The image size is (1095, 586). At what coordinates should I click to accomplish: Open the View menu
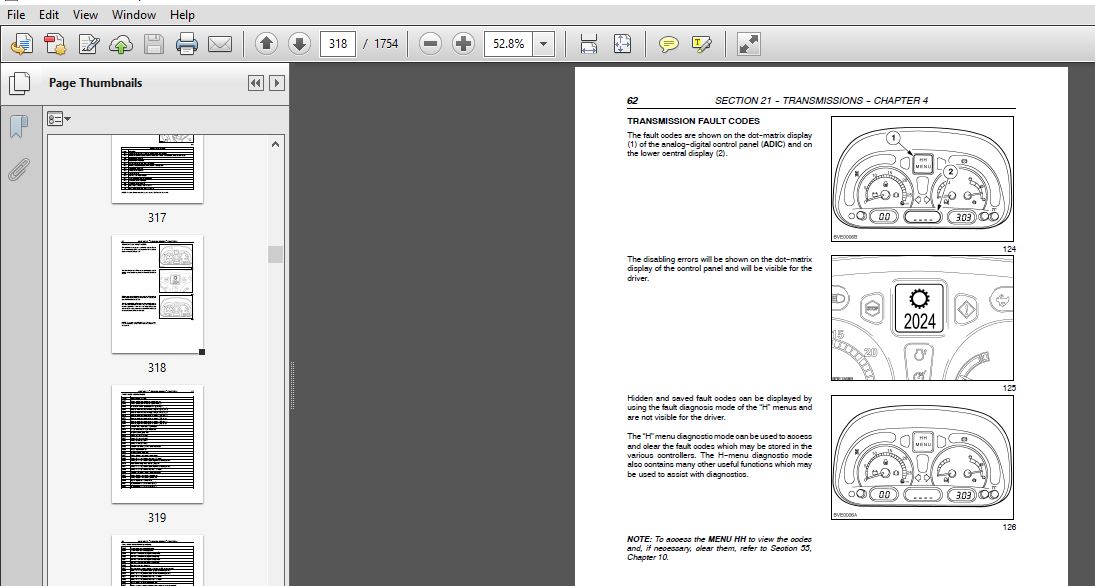pyautogui.click(x=85, y=15)
